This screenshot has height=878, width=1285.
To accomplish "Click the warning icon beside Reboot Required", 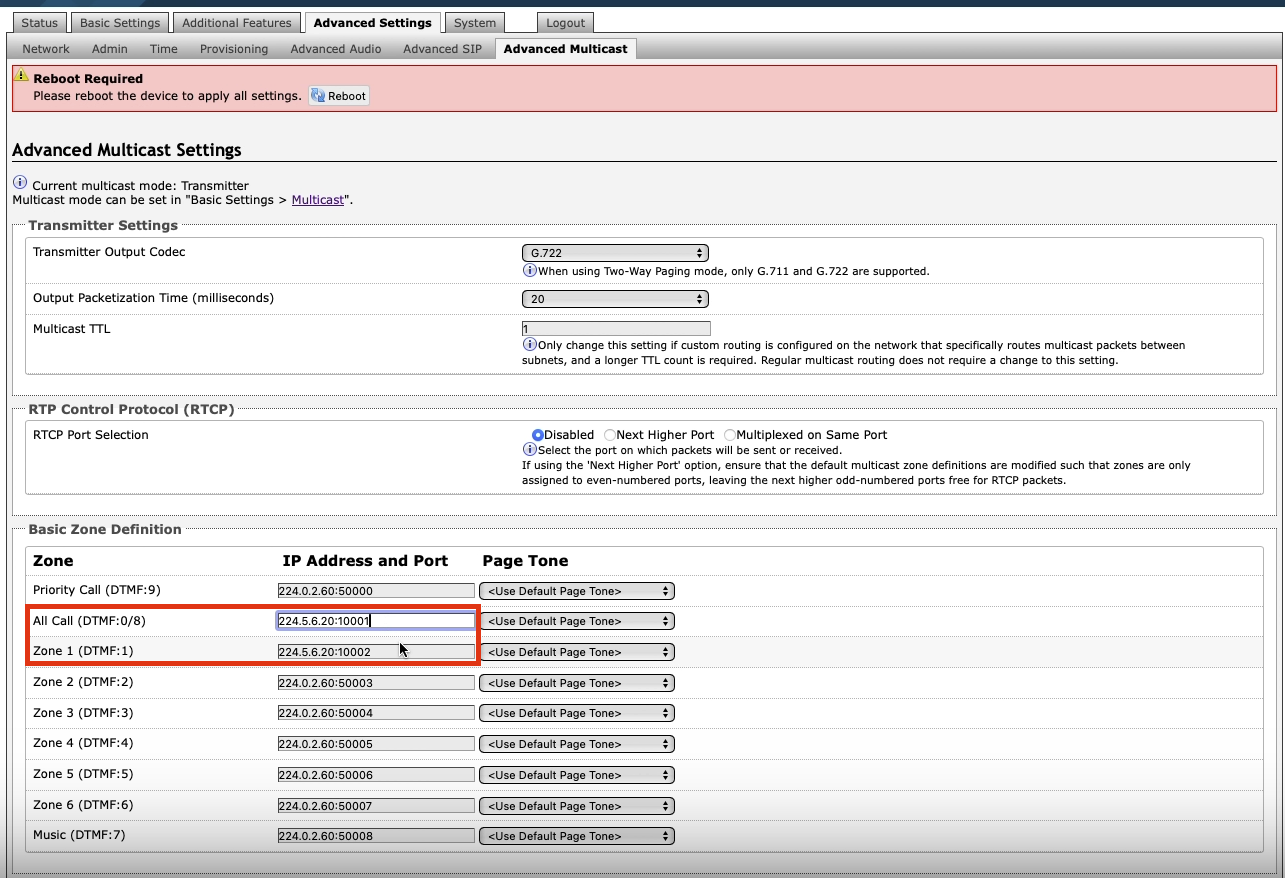I will click(x=21, y=76).
